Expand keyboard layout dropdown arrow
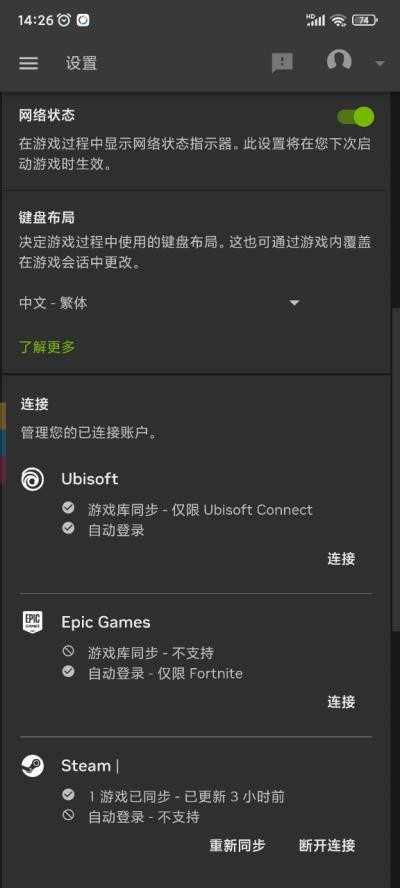The image size is (400, 888). 294,303
